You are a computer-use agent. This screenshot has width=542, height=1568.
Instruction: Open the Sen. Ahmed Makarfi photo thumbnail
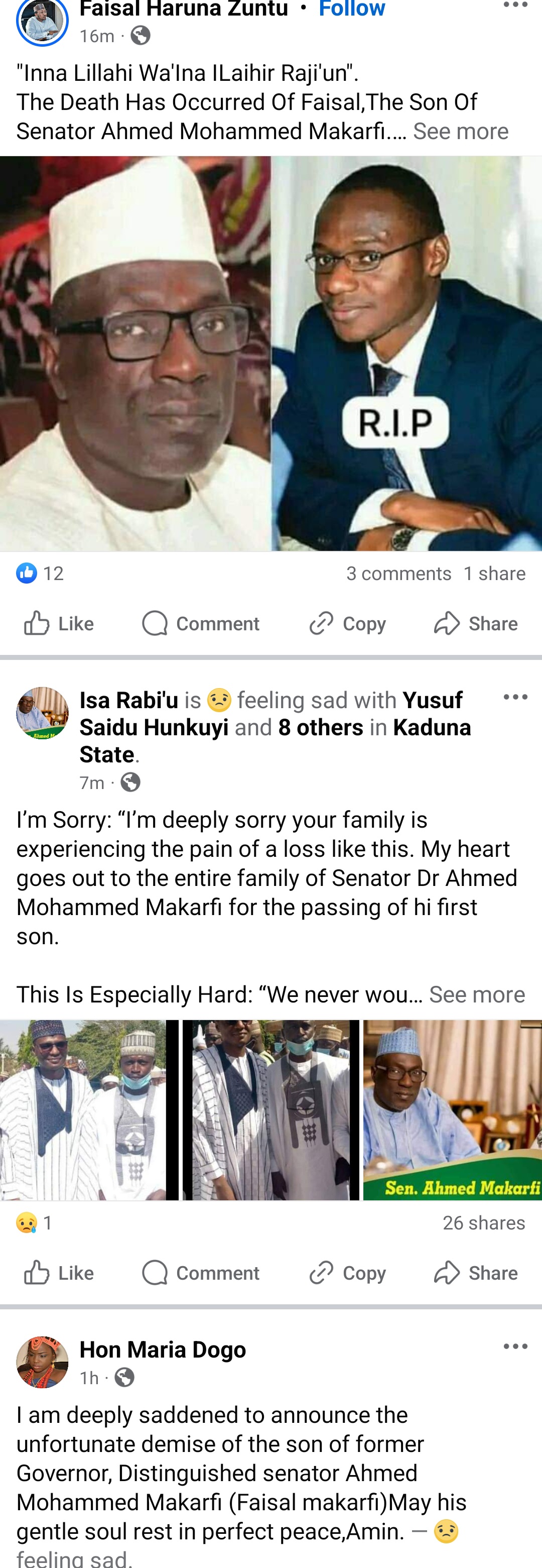pyautogui.click(x=452, y=1109)
